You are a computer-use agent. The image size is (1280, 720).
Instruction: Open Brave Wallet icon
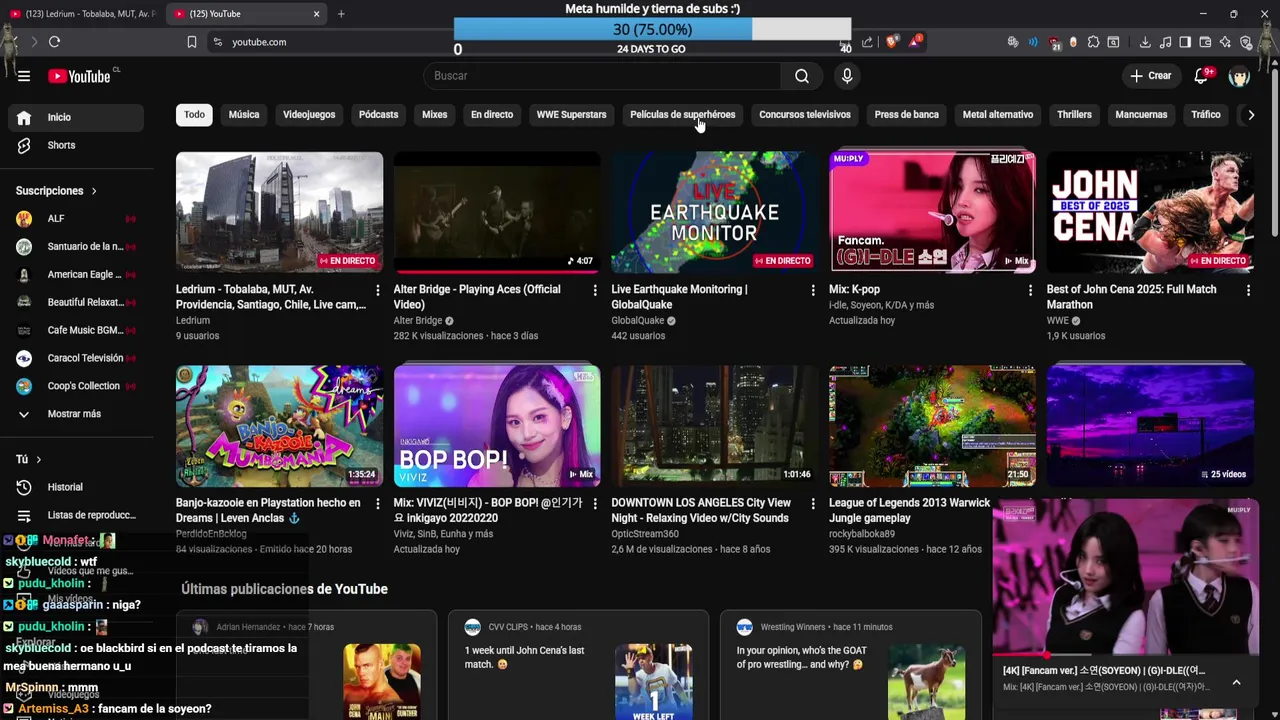click(1206, 42)
